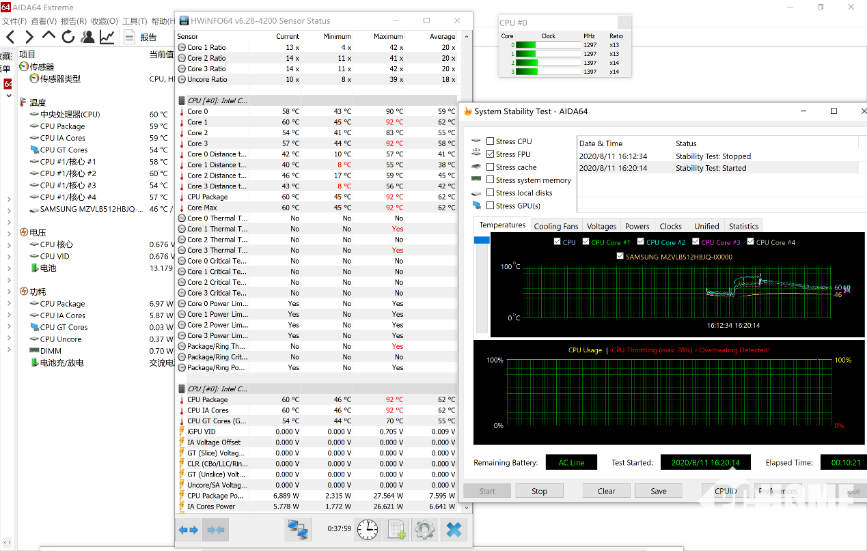
Task: Click the Sensor column header in HWiNFO
Action: (x=187, y=36)
